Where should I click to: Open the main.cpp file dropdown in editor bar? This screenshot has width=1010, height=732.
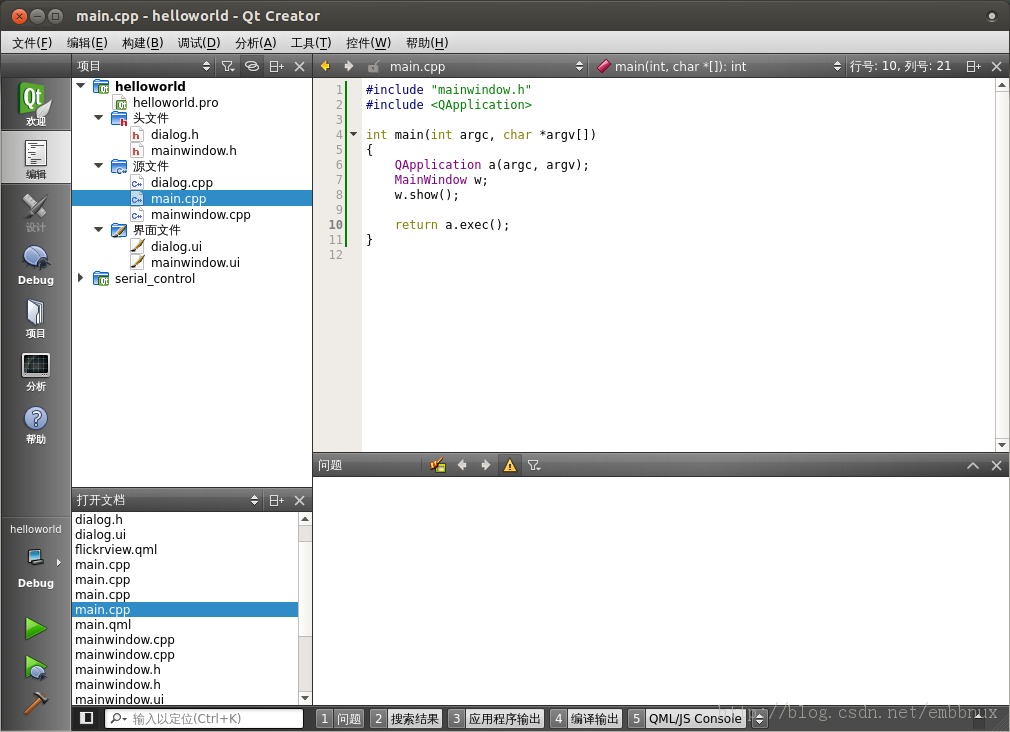point(480,66)
